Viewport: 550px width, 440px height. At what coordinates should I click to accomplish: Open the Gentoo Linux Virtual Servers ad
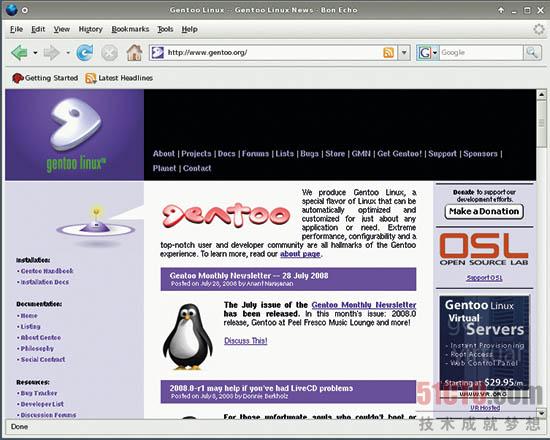[x=484, y=347]
